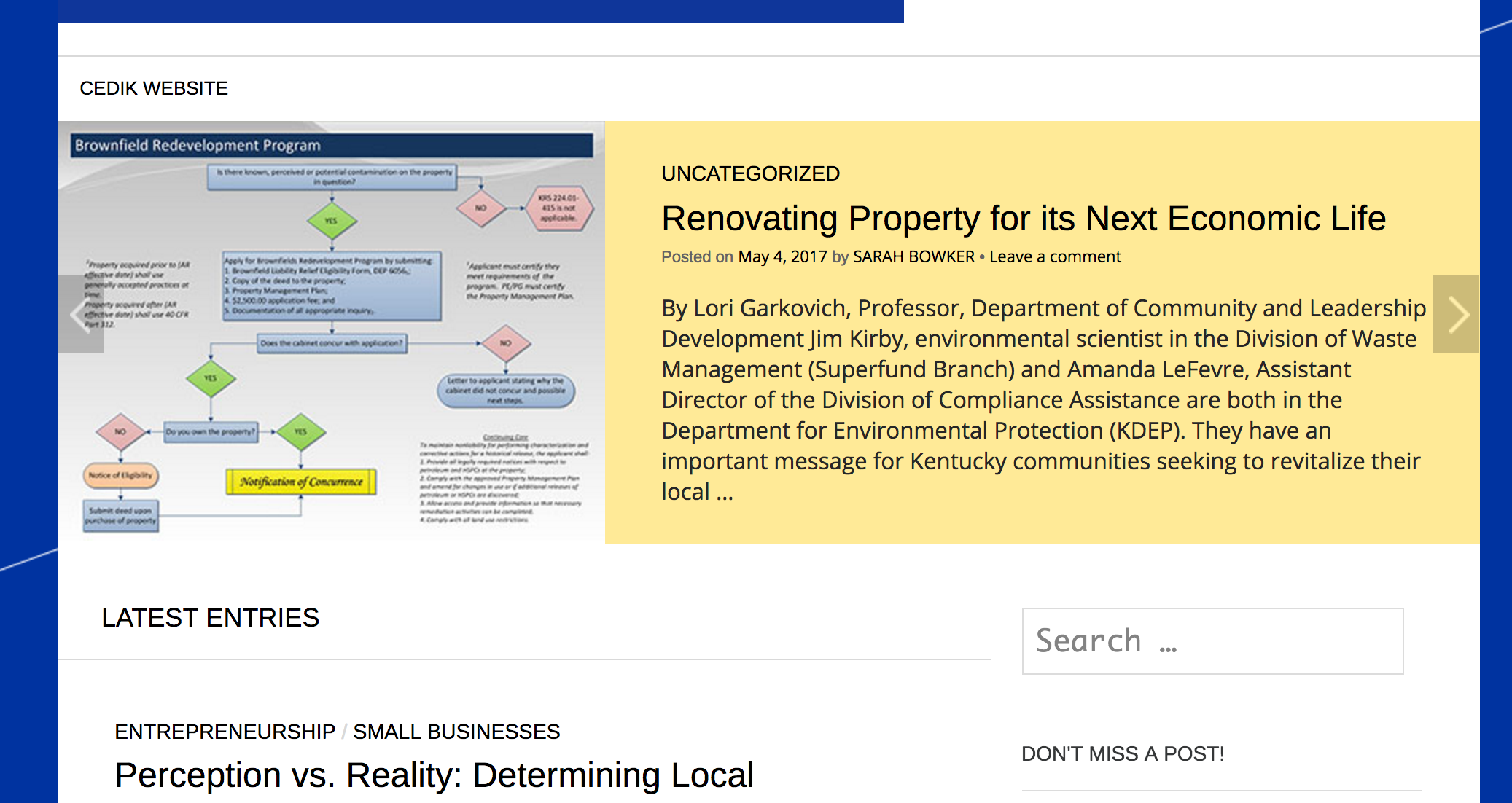The image size is (1512, 803).
Task: Click the blue header banner at top
Action: [481, 10]
